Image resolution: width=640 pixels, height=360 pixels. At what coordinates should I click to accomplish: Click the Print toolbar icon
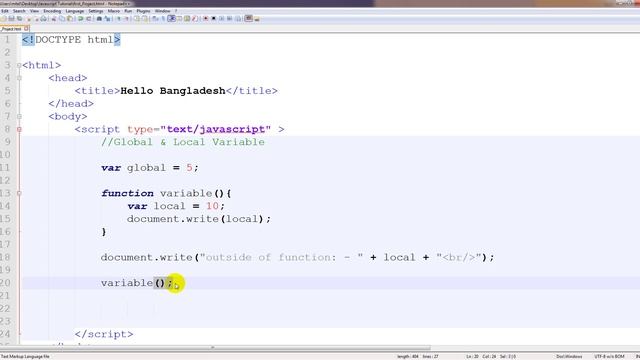pos(44,18)
